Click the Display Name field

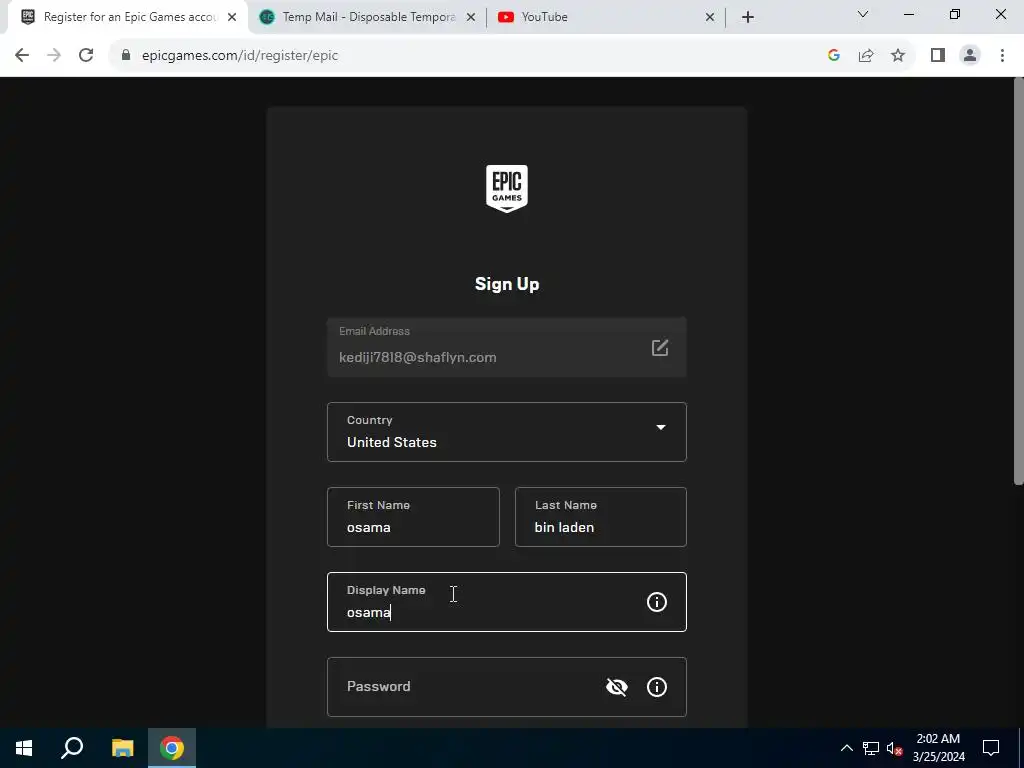tap(507, 602)
